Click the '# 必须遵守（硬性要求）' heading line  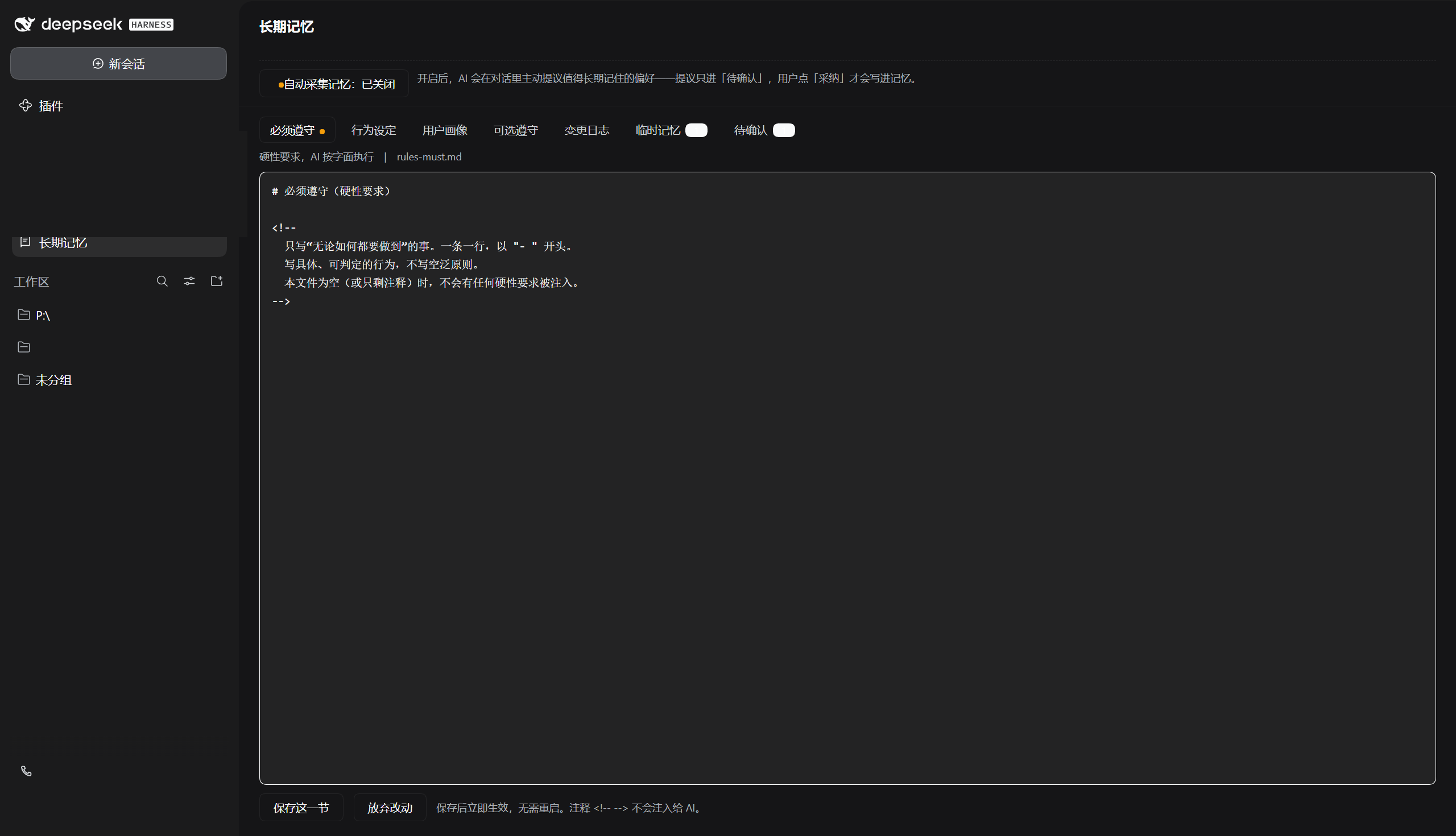click(332, 191)
